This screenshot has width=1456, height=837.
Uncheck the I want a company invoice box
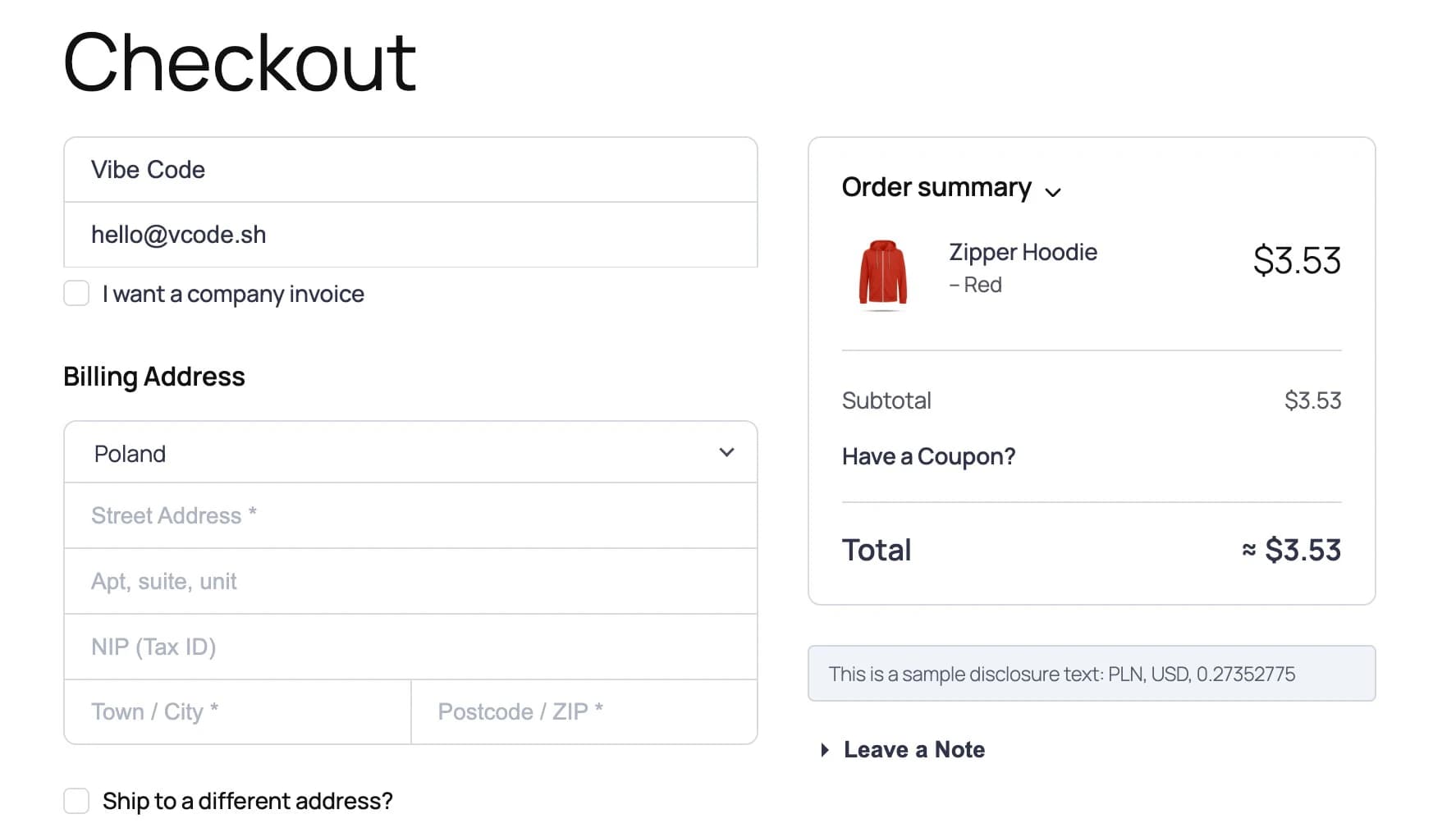pos(76,293)
